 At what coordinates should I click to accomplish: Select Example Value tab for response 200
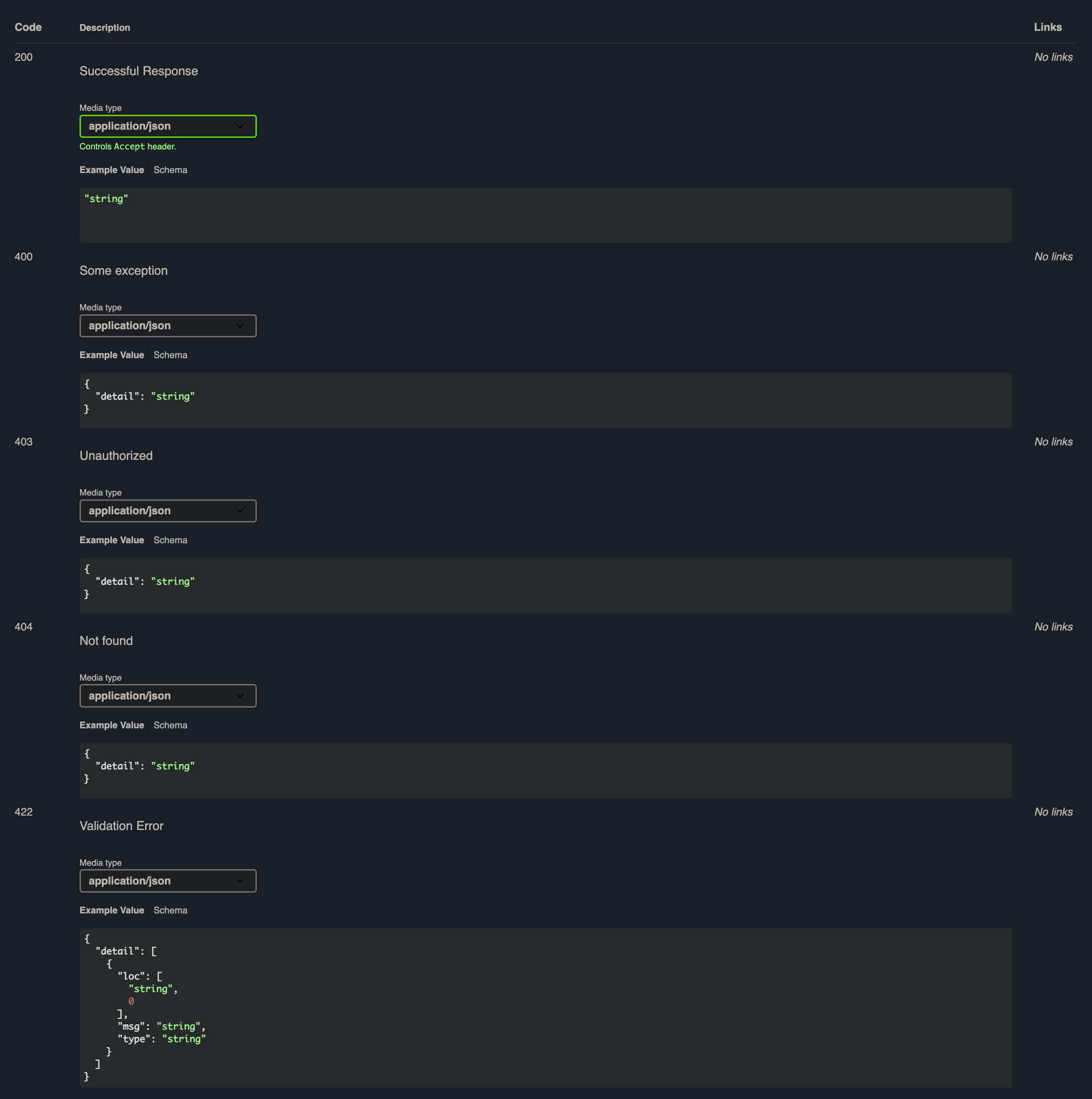coord(111,170)
